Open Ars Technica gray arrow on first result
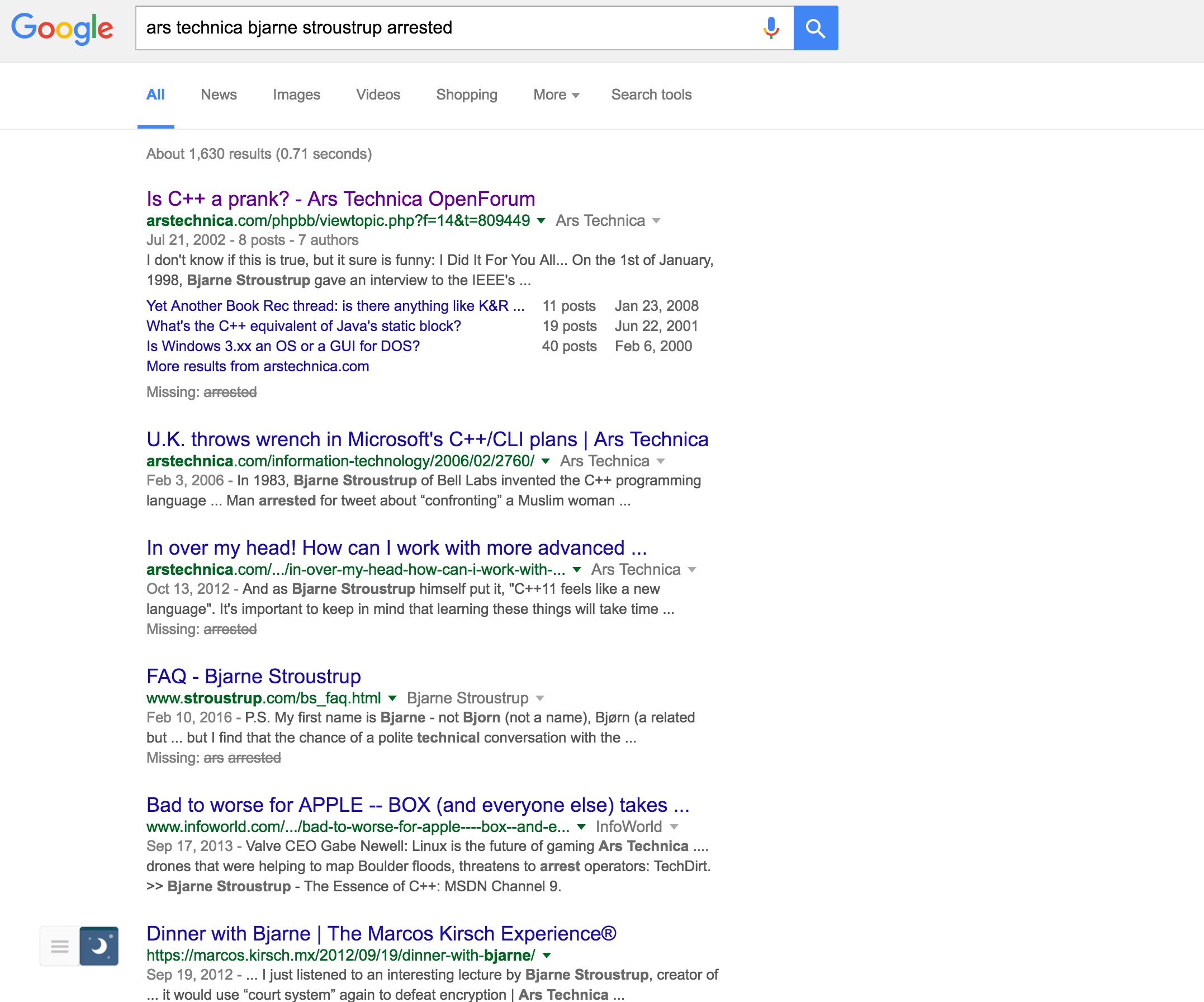The width and height of the screenshot is (1204, 1002). pos(656,221)
